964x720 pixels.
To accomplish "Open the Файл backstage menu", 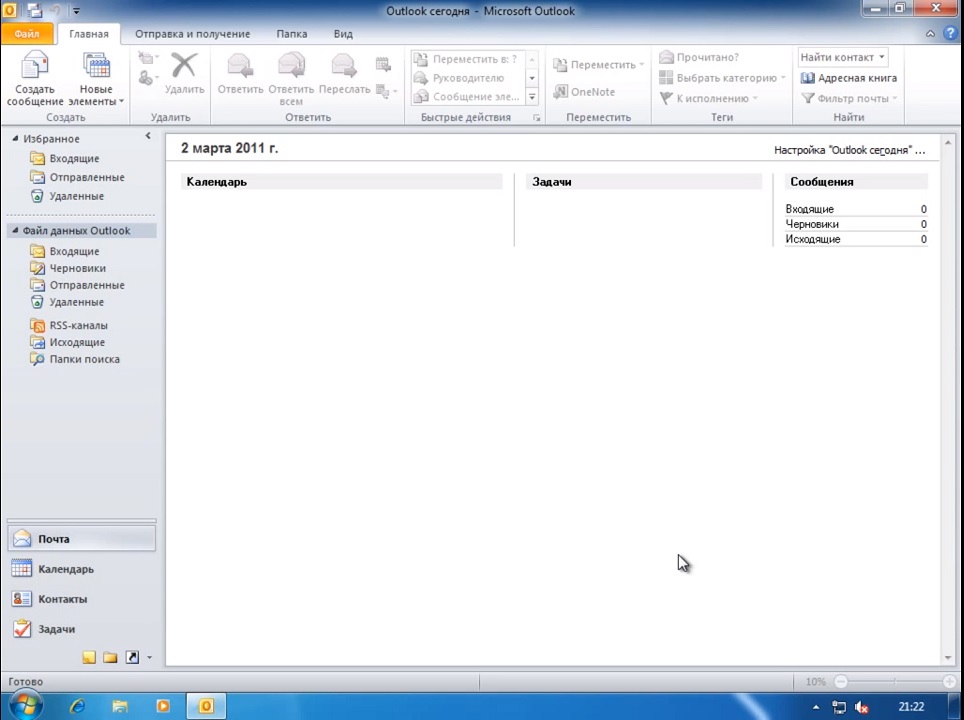I will click(x=27, y=34).
